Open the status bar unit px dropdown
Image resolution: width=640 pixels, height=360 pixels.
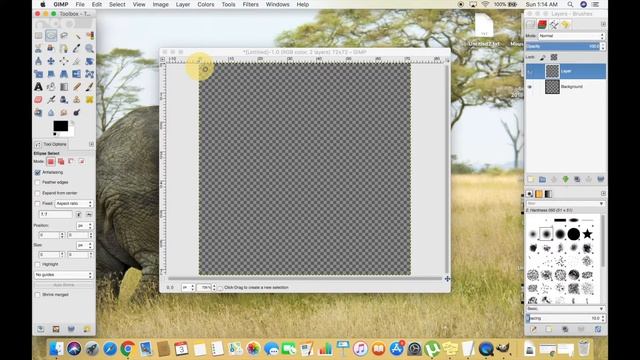tap(188, 288)
